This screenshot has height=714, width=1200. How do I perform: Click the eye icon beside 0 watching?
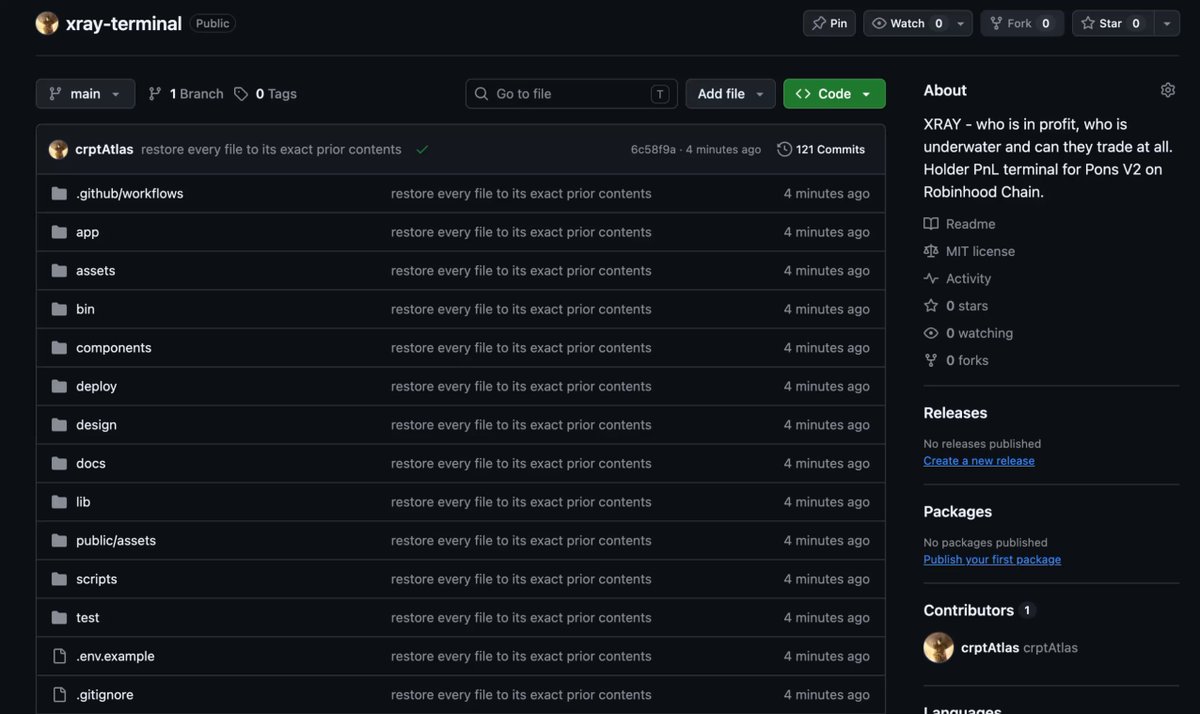click(x=931, y=333)
